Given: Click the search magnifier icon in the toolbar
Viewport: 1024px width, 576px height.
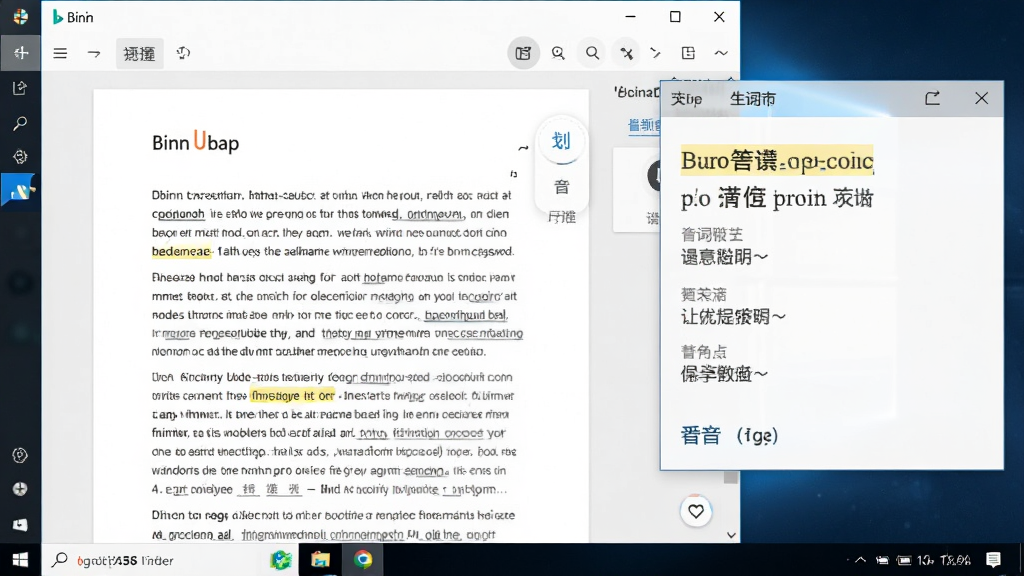Looking at the screenshot, I should (x=592, y=53).
